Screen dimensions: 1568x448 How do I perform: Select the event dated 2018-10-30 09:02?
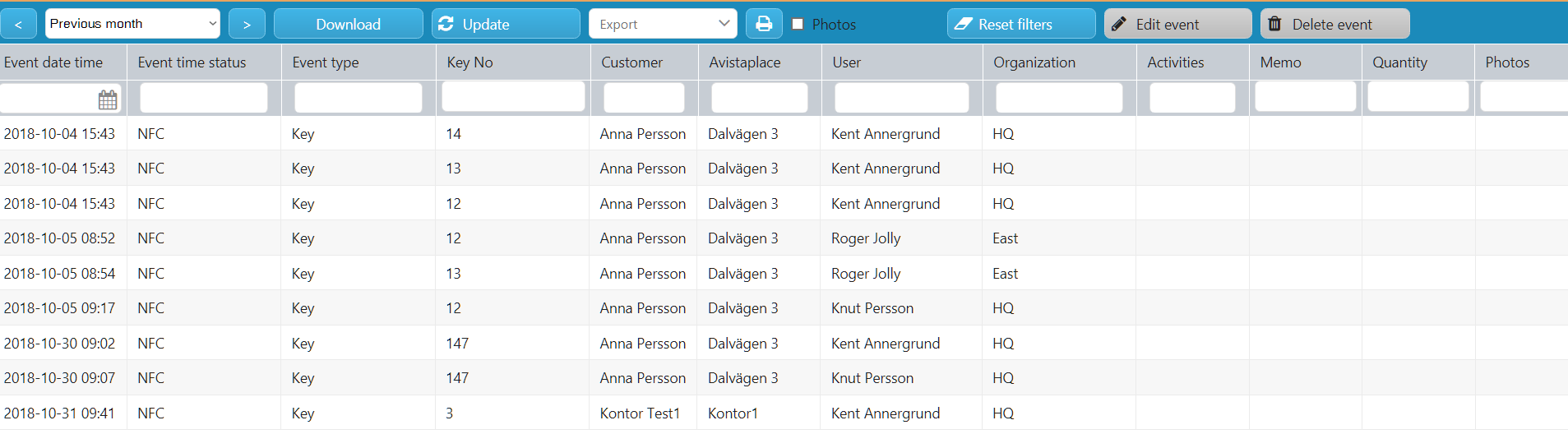point(784,343)
